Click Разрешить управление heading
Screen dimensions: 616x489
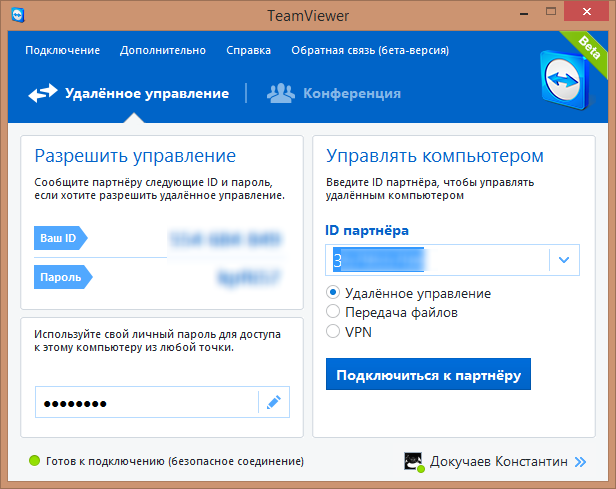pyautogui.click(x=135, y=156)
